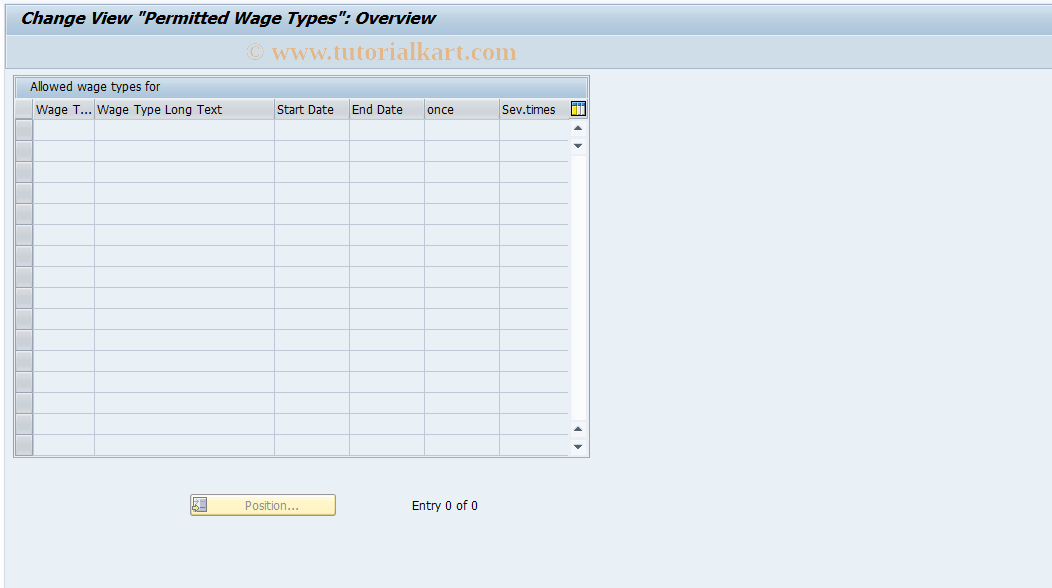The height and width of the screenshot is (588, 1052).
Task: Click the select-all corner cell of the table
Action: [x=24, y=109]
